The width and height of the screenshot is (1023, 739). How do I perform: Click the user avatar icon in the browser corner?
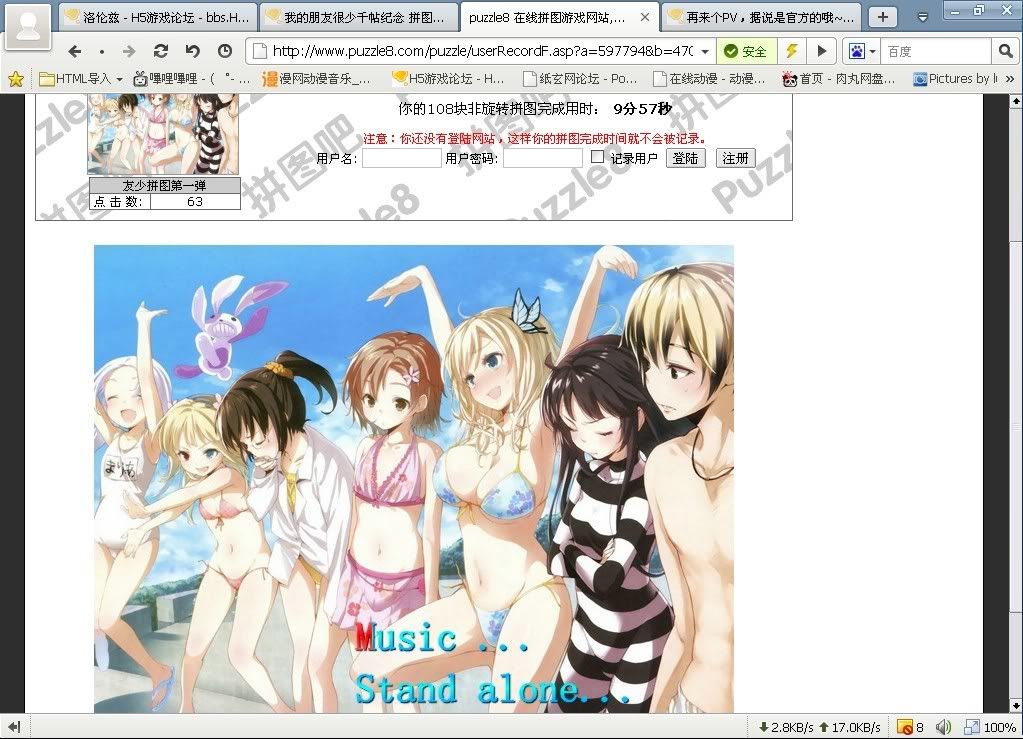tap(27, 25)
